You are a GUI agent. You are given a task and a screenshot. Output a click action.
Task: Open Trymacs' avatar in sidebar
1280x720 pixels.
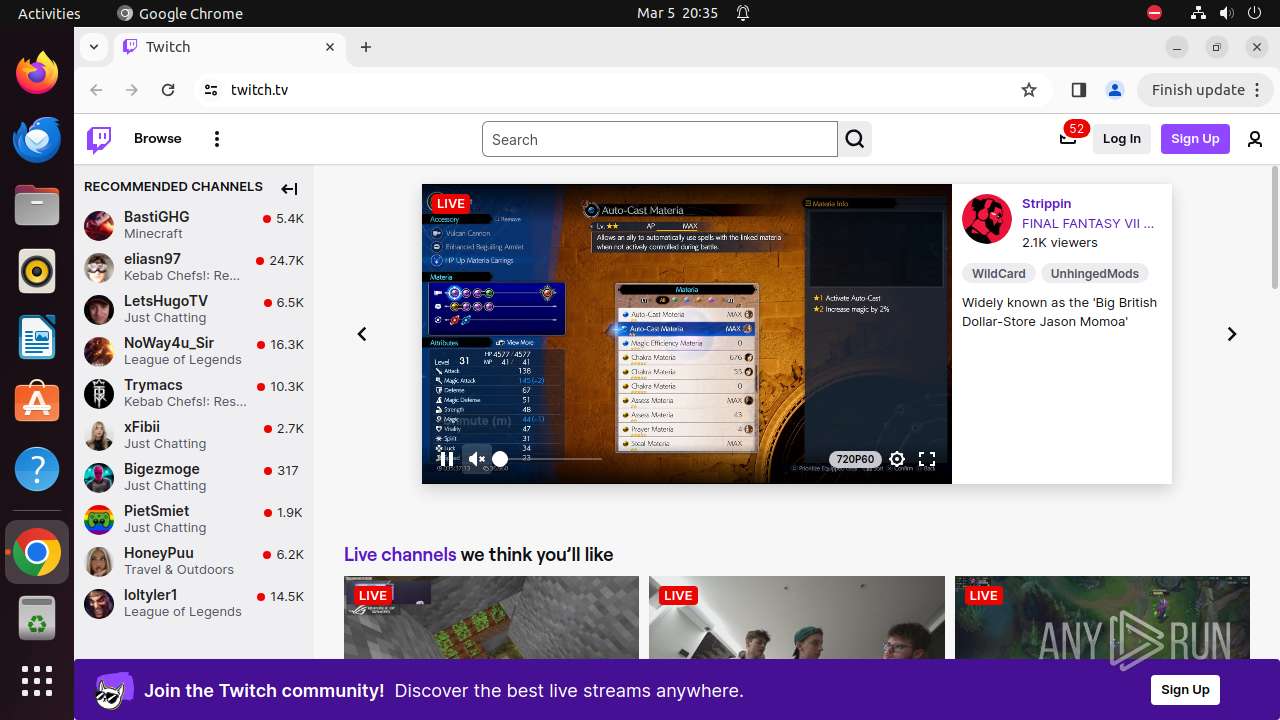[99, 393]
